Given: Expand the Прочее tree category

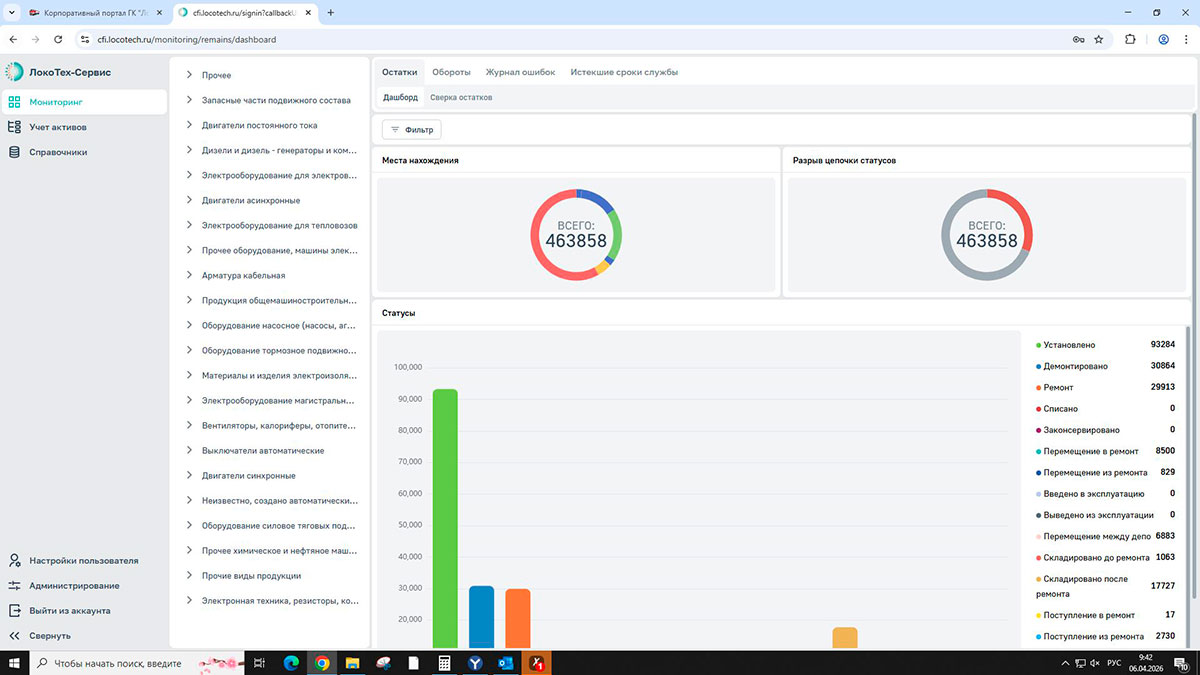Looking at the screenshot, I should (189, 75).
